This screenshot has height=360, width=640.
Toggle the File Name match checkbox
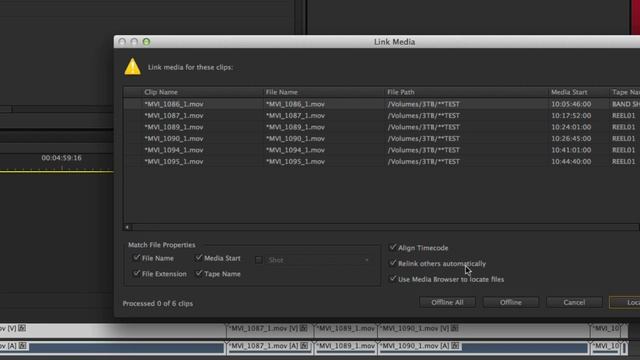(137, 258)
